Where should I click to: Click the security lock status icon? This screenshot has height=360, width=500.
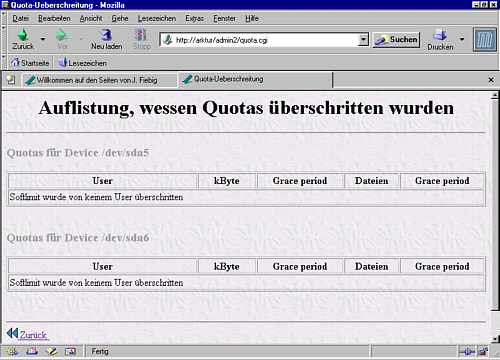[x=483, y=351]
